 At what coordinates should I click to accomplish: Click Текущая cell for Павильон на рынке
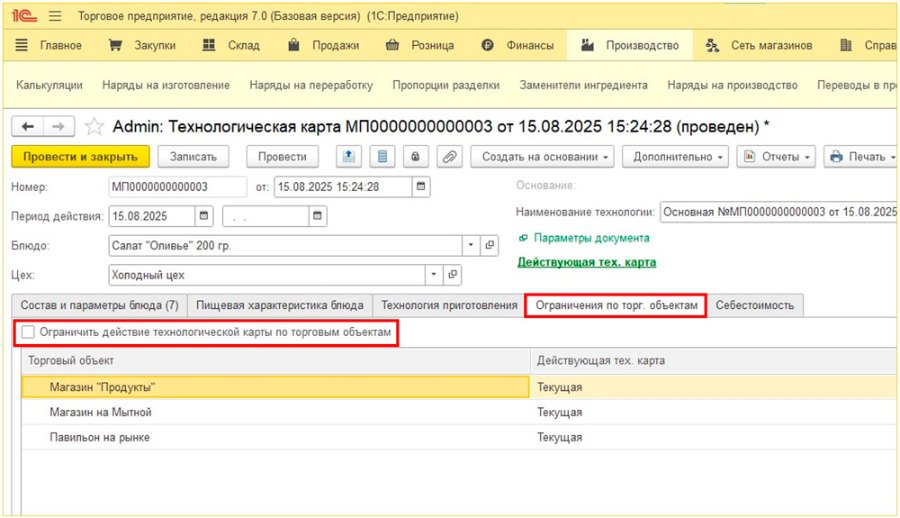click(x=713, y=438)
